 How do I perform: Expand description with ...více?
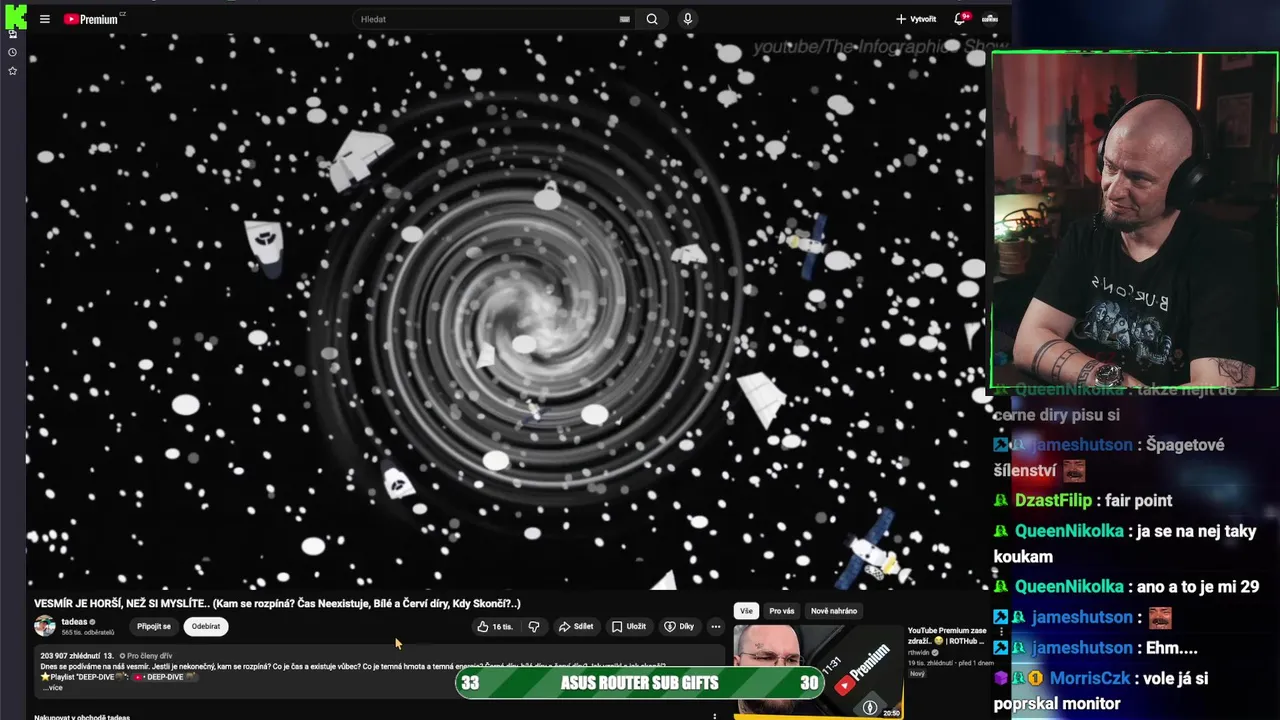52,688
